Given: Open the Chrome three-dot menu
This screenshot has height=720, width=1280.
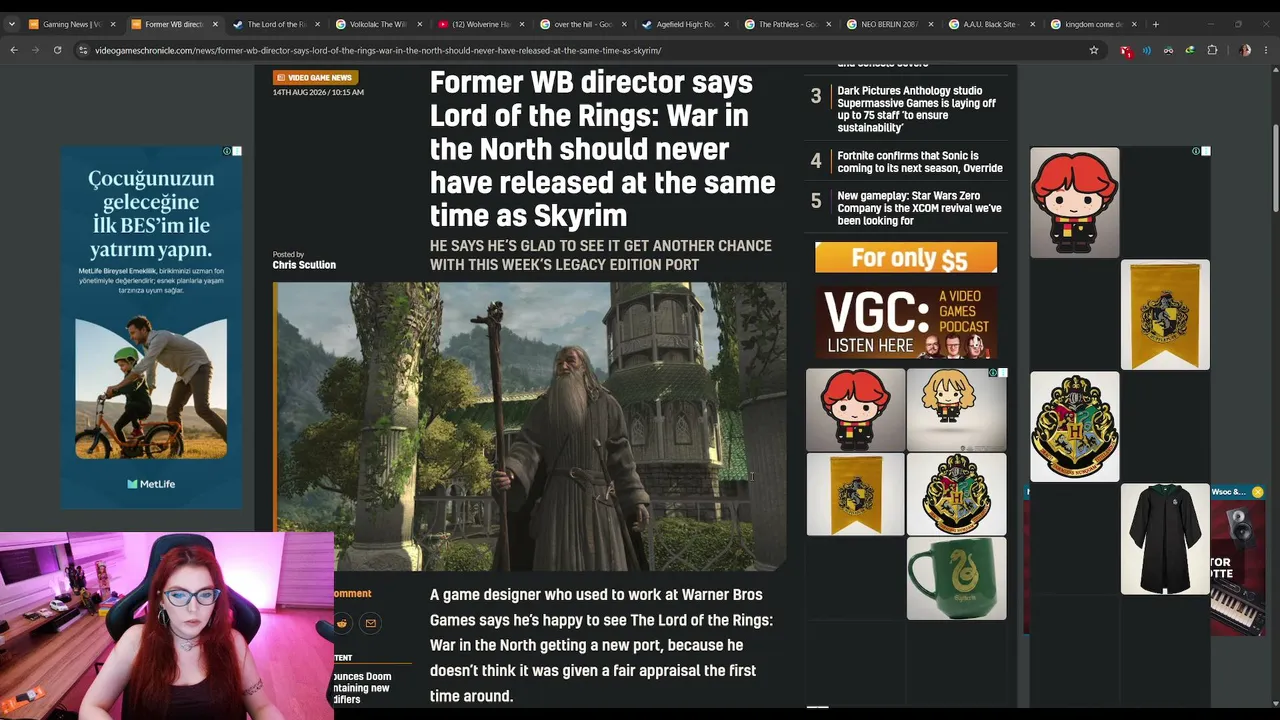Looking at the screenshot, I should tap(1267, 50).
